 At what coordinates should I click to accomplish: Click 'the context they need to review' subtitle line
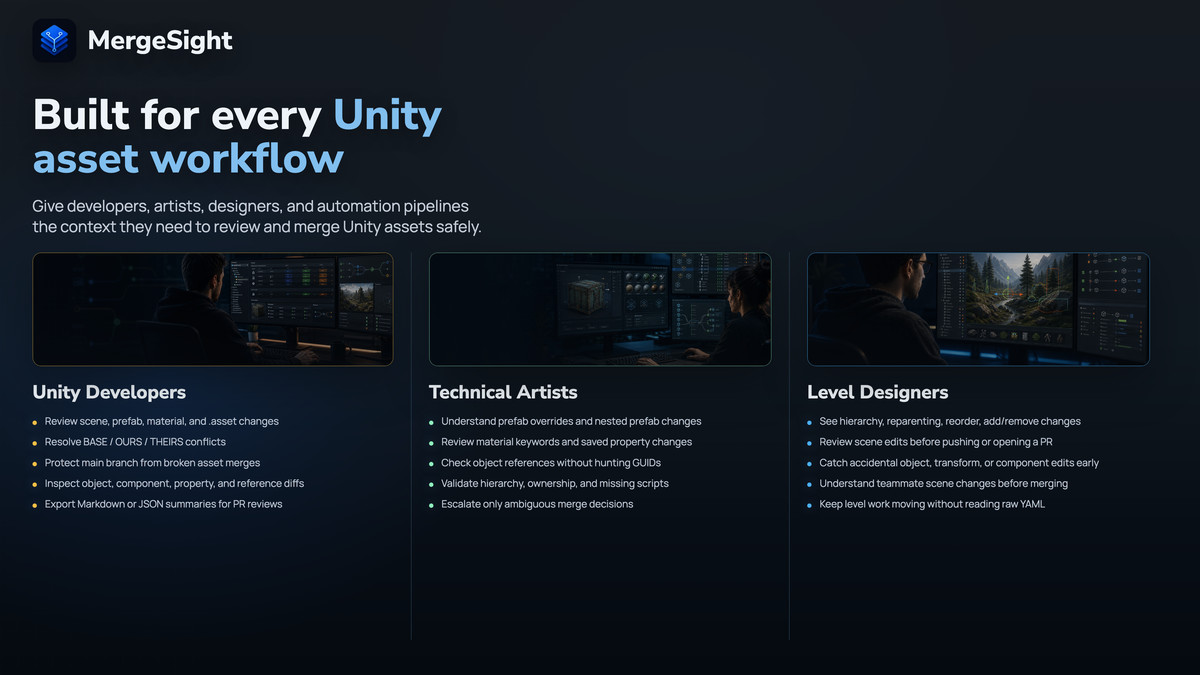[x=257, y=228]
